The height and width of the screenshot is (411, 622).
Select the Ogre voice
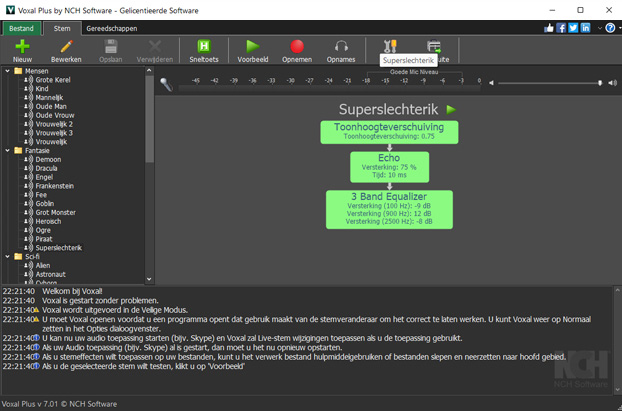point(43,230)
